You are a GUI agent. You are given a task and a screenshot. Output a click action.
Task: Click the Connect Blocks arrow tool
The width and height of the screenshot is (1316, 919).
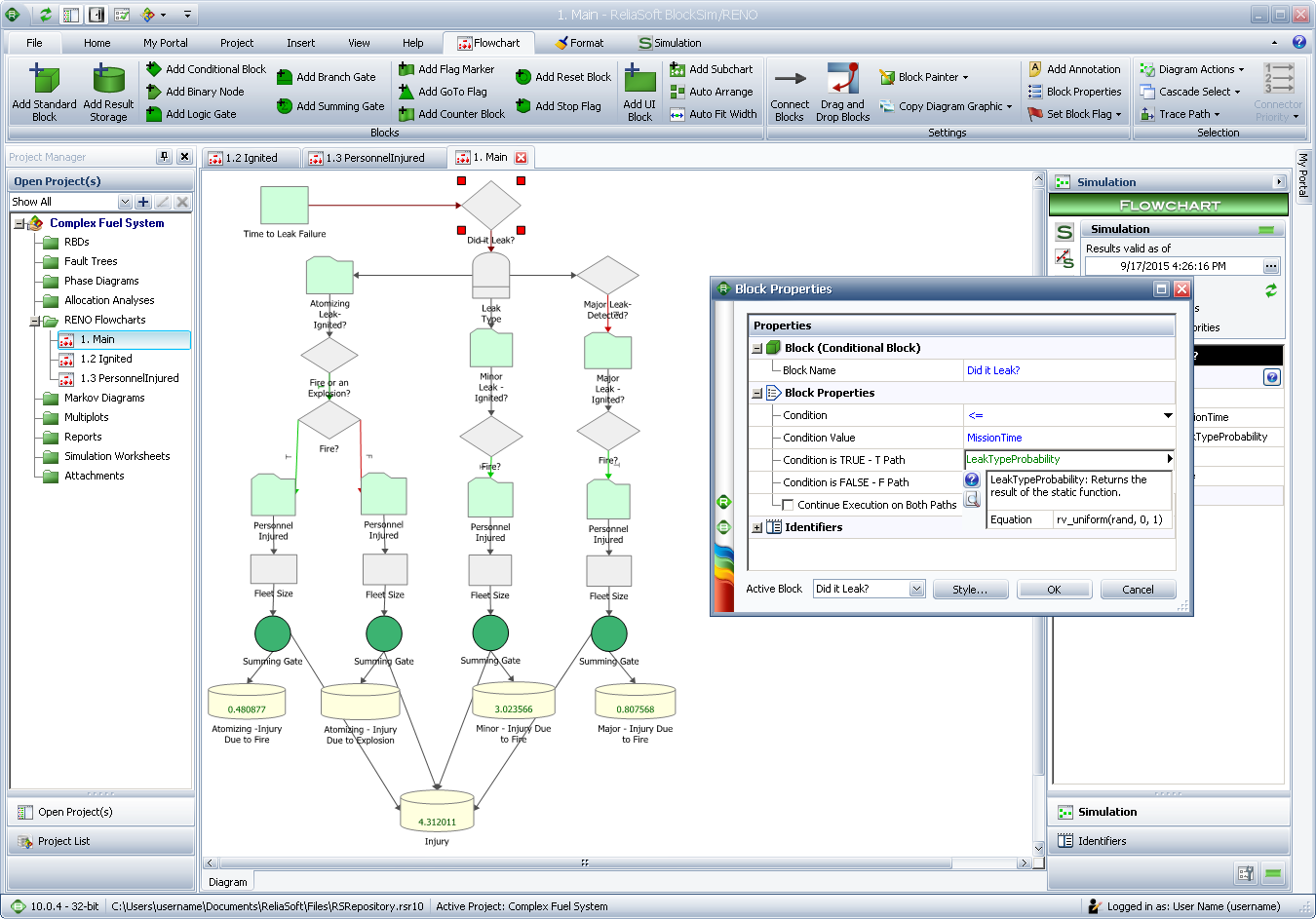coord(790,79)
